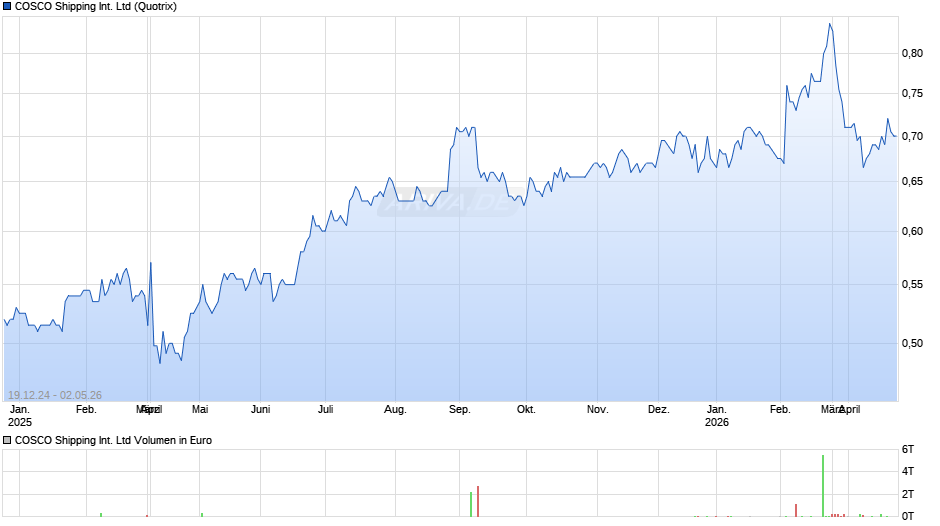Click the 0,65 price axis label

(x=912, y=181)
